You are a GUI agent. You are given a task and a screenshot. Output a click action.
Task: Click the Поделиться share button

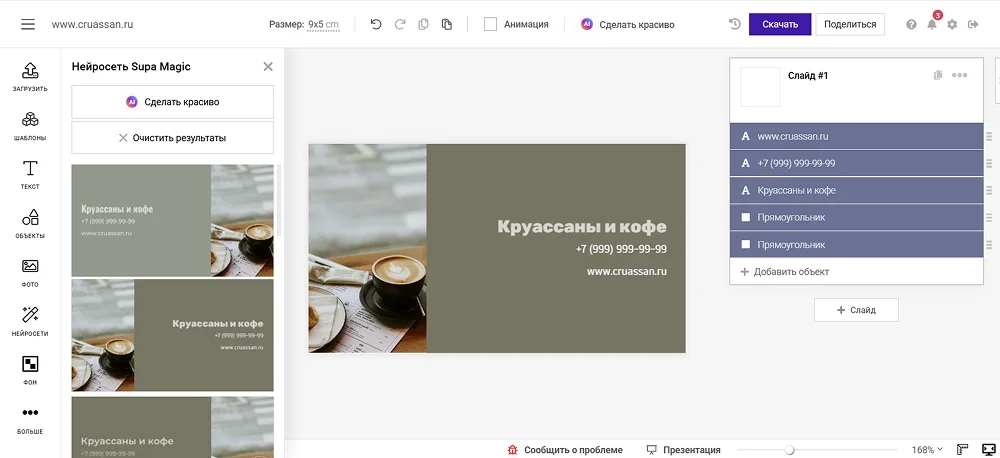850,24
